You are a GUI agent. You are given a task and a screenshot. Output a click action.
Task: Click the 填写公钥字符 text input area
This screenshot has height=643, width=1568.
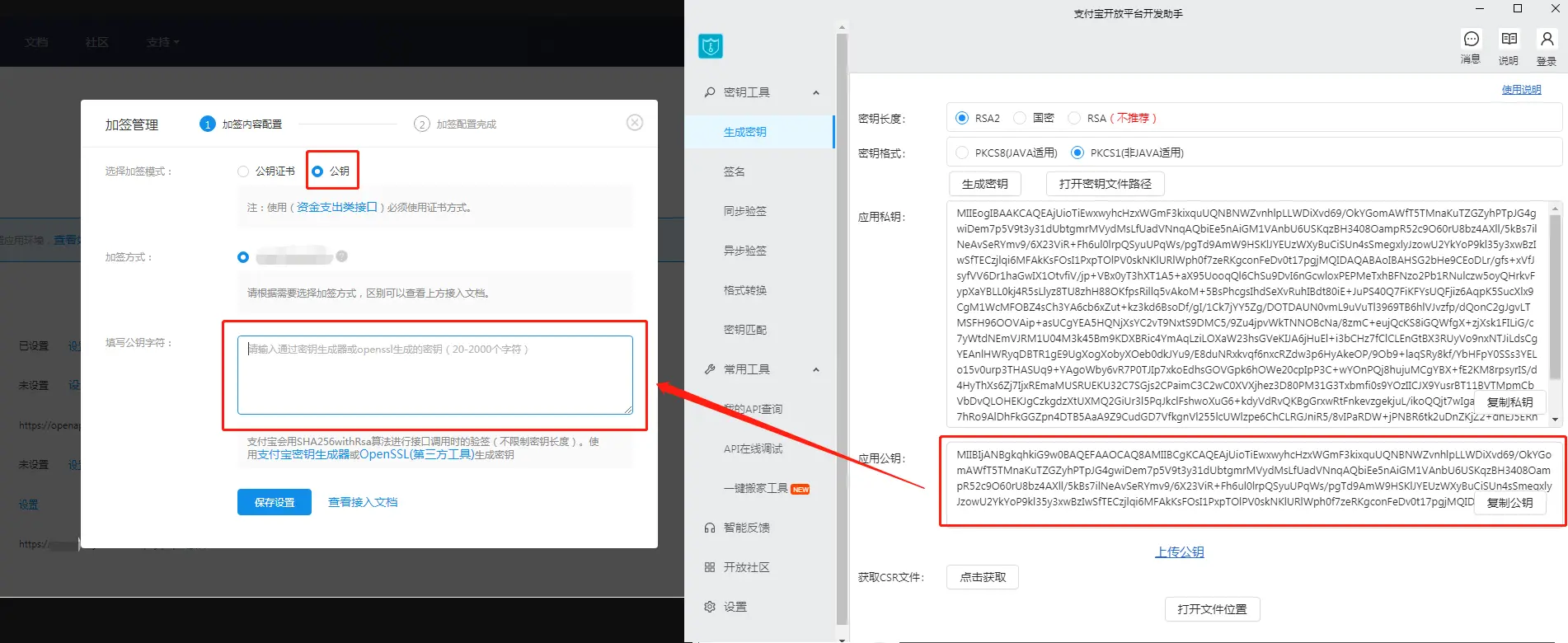click(x=434, y=375)
